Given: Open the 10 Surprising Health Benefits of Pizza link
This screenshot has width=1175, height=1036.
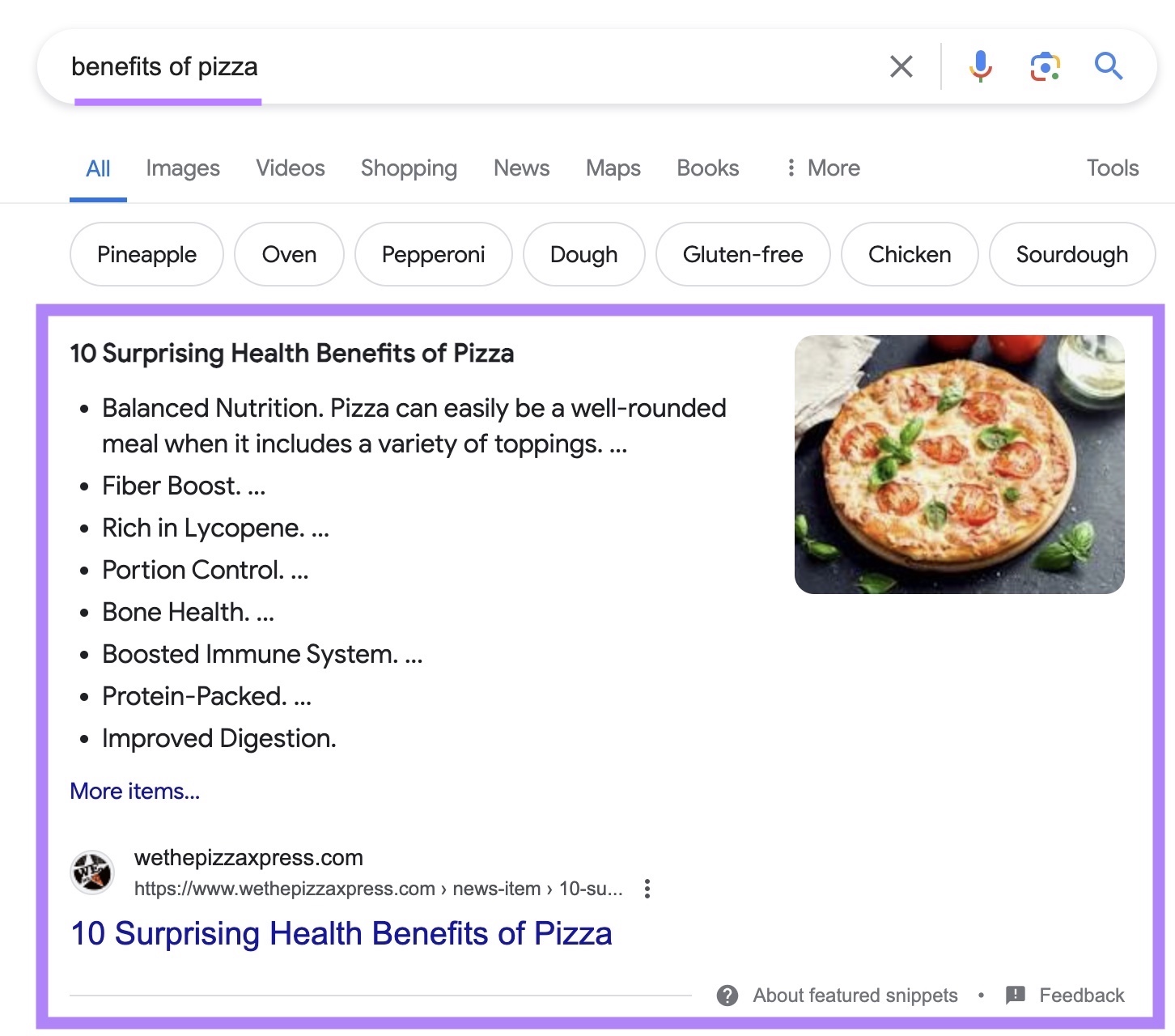Looking at the screenshot, I should tap(341, 932).
